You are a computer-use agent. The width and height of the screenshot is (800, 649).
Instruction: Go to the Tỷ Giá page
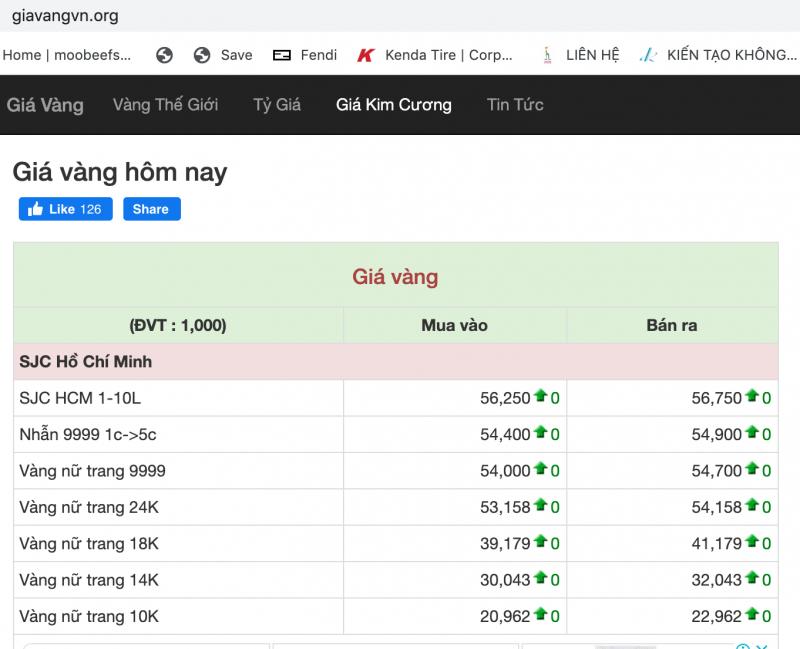tap(277, 105)
